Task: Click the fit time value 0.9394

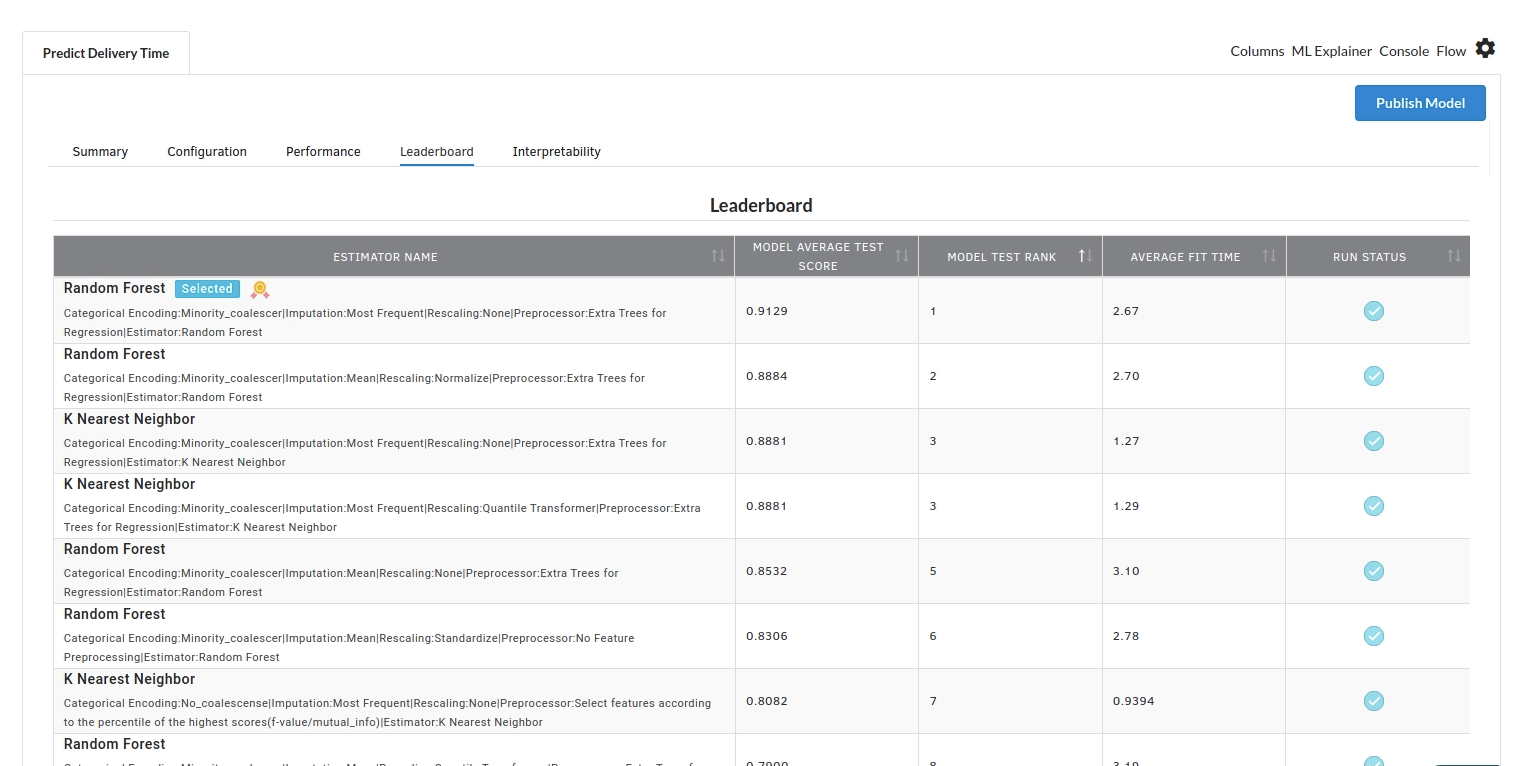Action: [1133, 701]
